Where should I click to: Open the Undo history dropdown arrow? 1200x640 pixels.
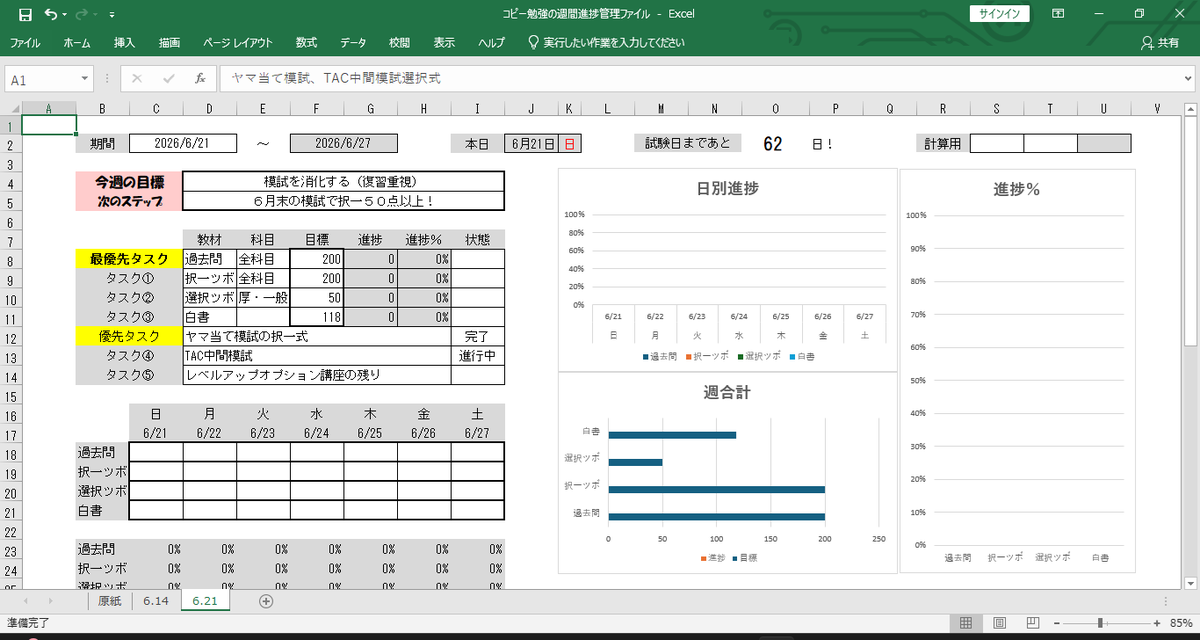coord(65,15)
